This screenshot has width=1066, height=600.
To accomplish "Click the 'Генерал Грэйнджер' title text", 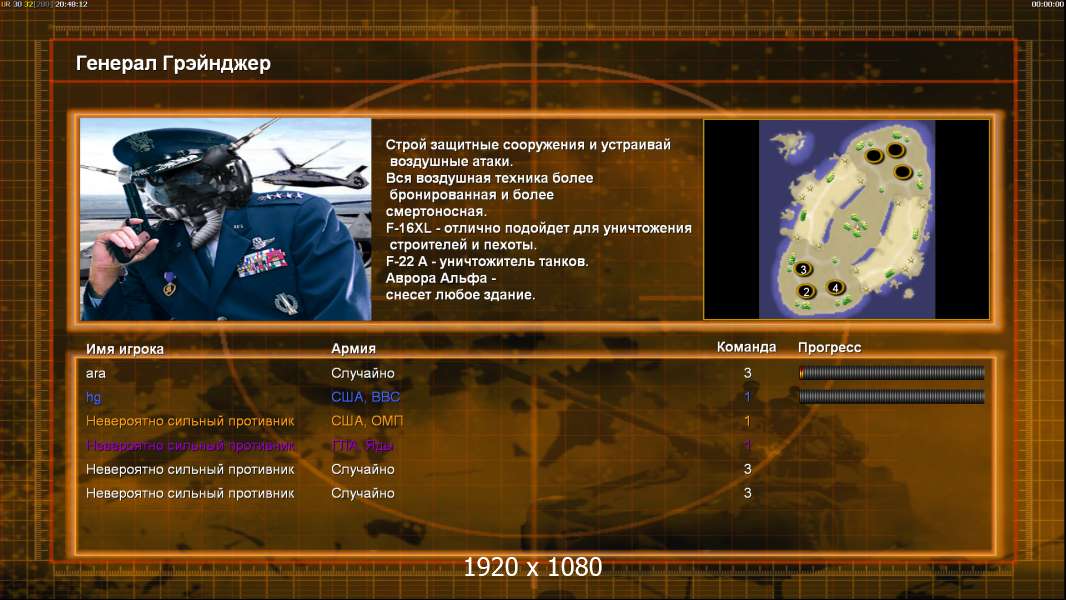I will pos(173,63).
